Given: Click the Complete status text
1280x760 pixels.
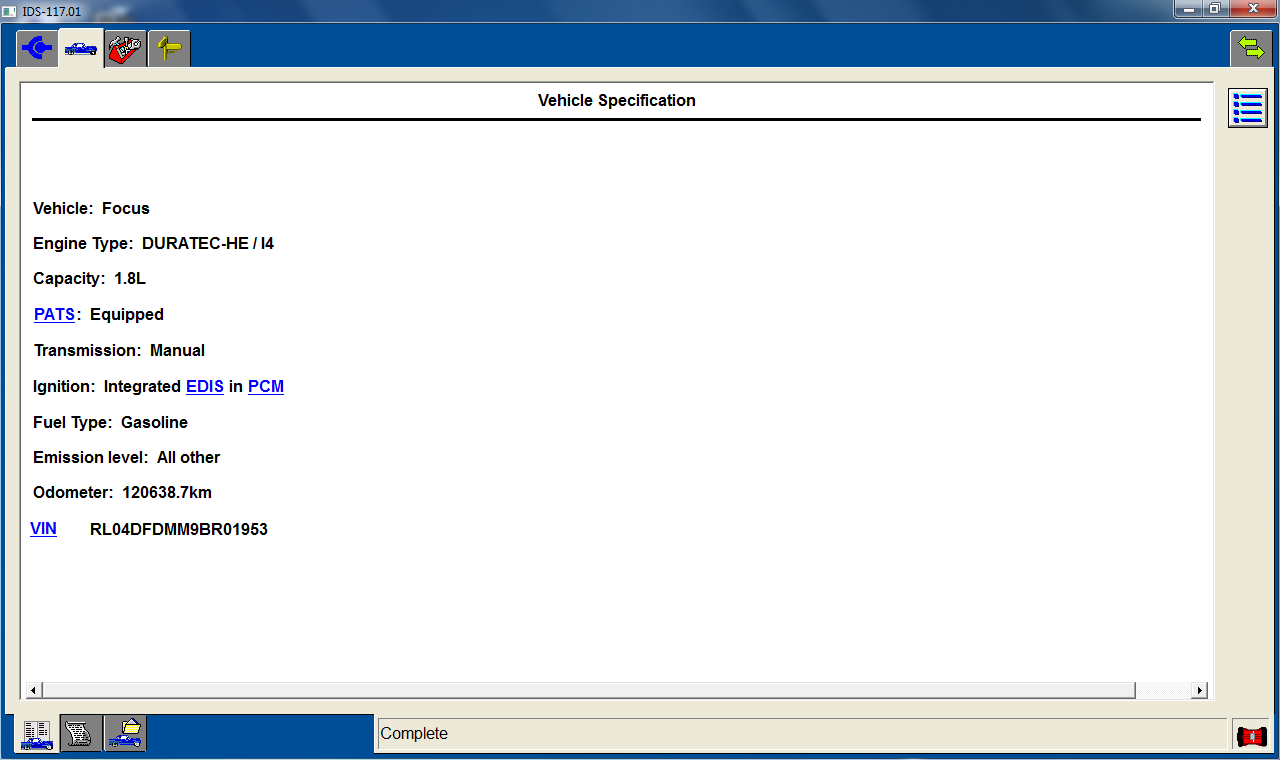Looking at the screenshot, I should [x=414, y=734].
